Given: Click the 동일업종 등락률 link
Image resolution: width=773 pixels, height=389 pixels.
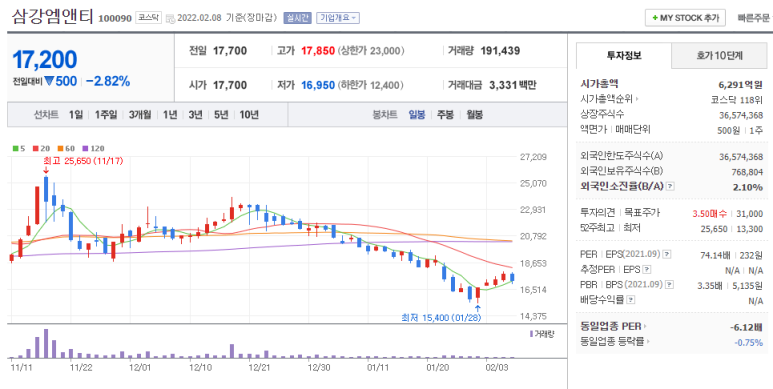Looking at the screenshot, I should pos(615,342).
